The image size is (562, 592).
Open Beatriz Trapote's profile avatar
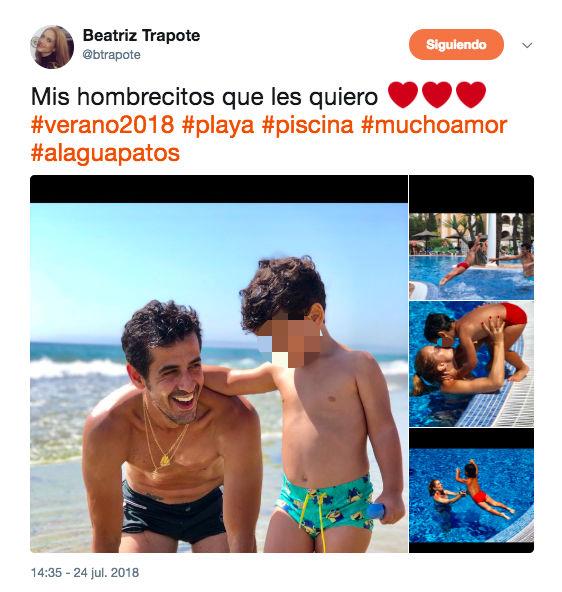click(52, 47)
